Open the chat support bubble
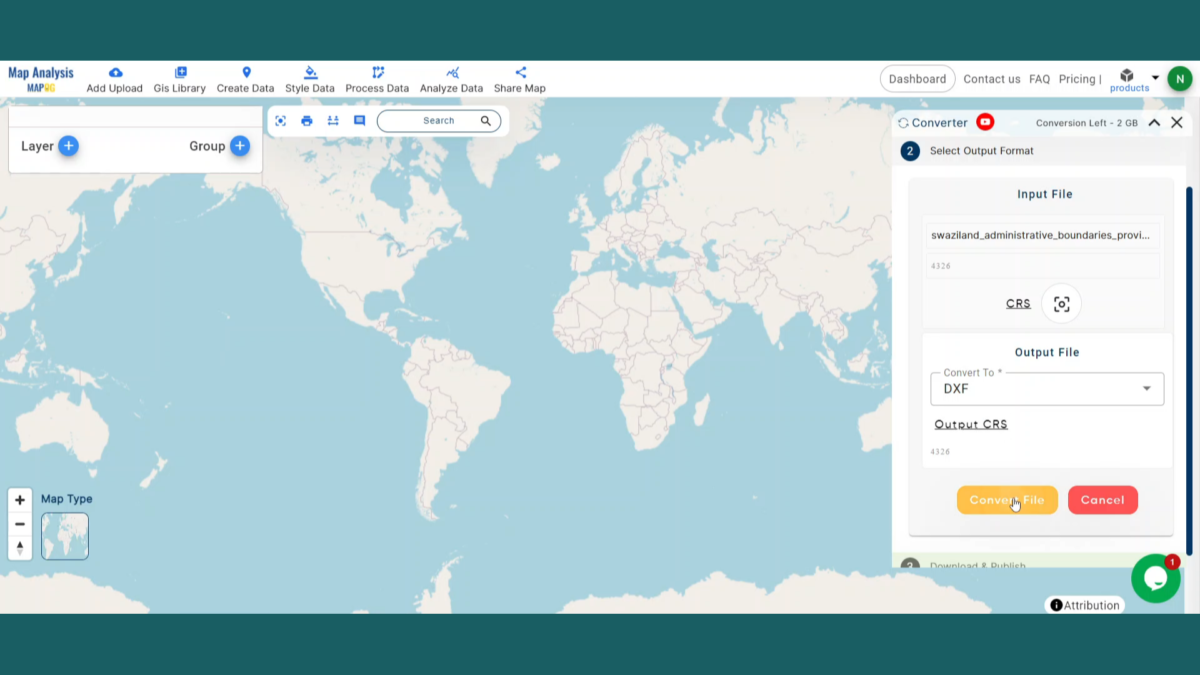Viewport: 1200px width, 675px height. pyautogui.click(x=1156, y=577)
